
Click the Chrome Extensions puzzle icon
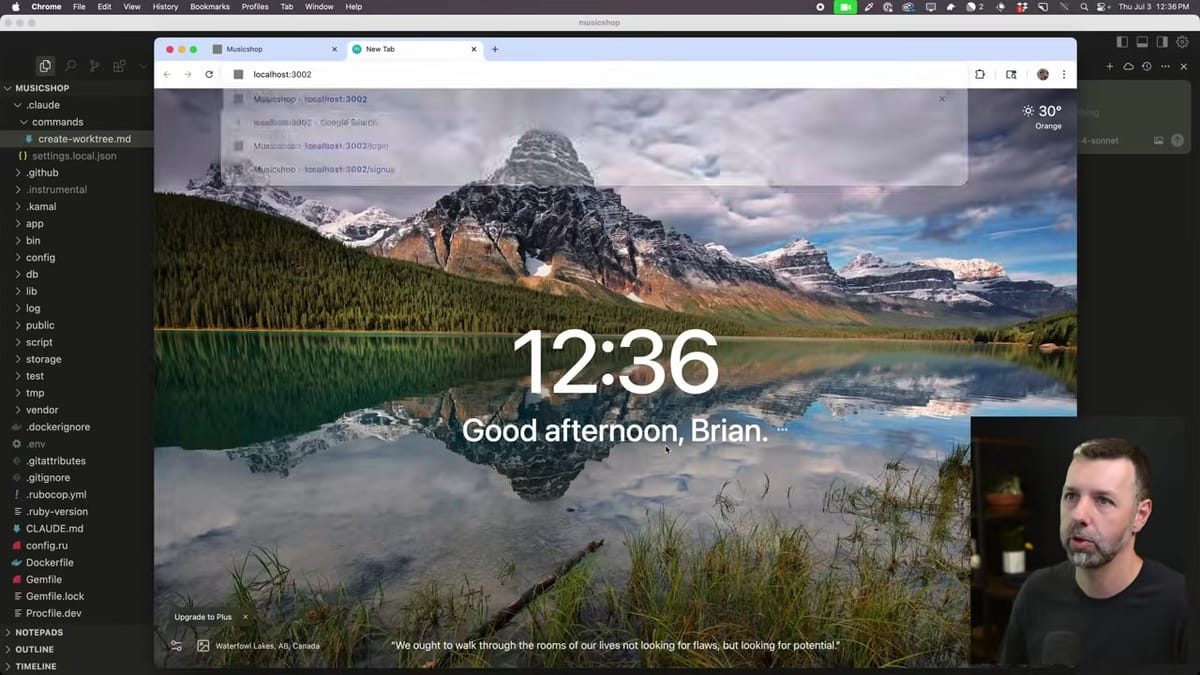coord(980,74)
